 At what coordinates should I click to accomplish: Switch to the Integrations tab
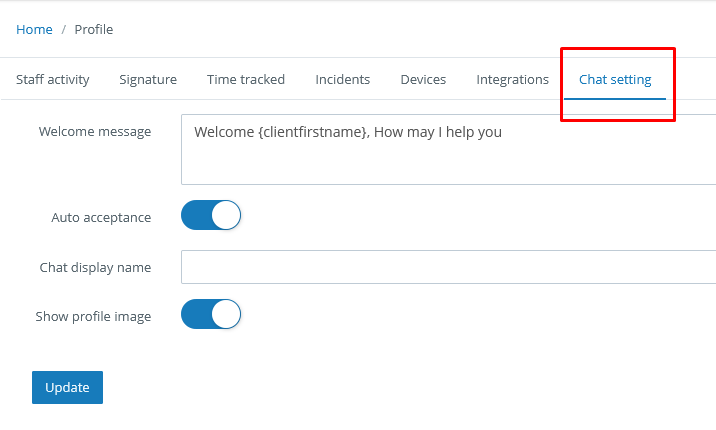point(512,80)
